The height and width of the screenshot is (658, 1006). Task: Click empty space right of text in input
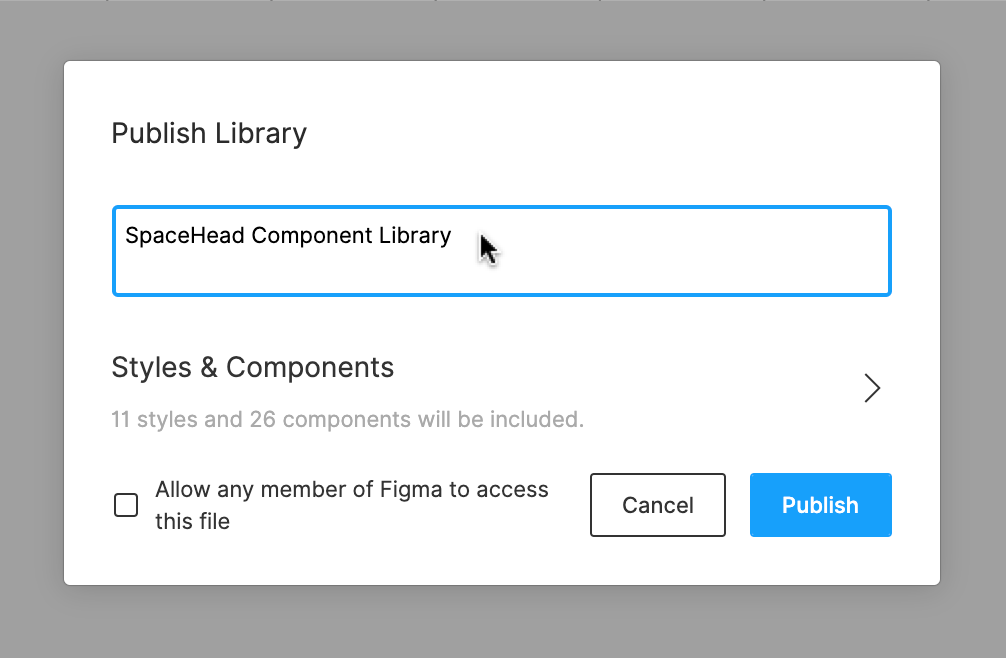(x=680, y=240)
